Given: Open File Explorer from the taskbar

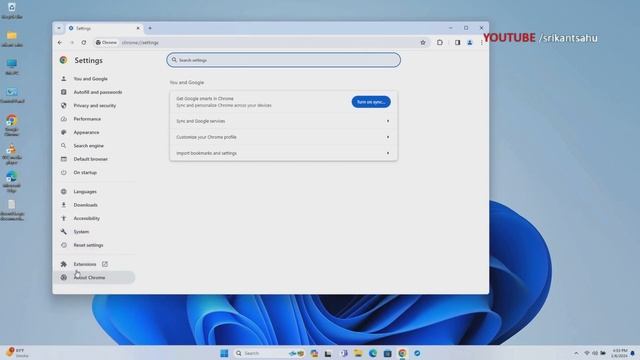Looking at the screenshot, I should 358,353.
